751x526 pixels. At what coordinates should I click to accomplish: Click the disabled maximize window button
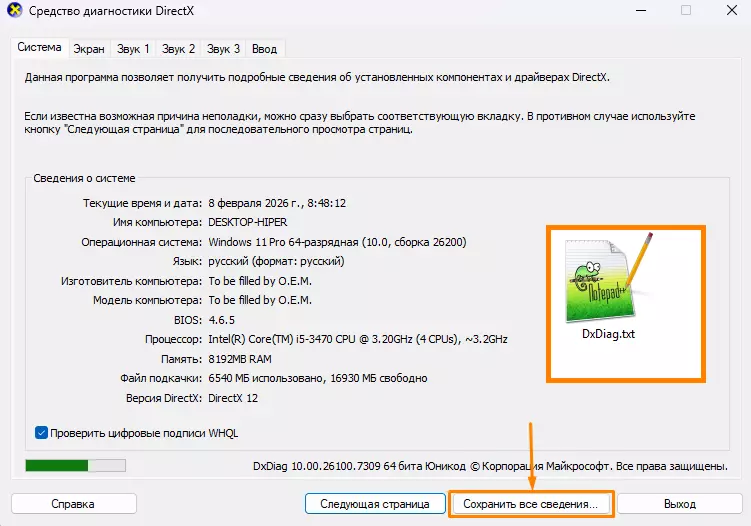pos(686,10)
